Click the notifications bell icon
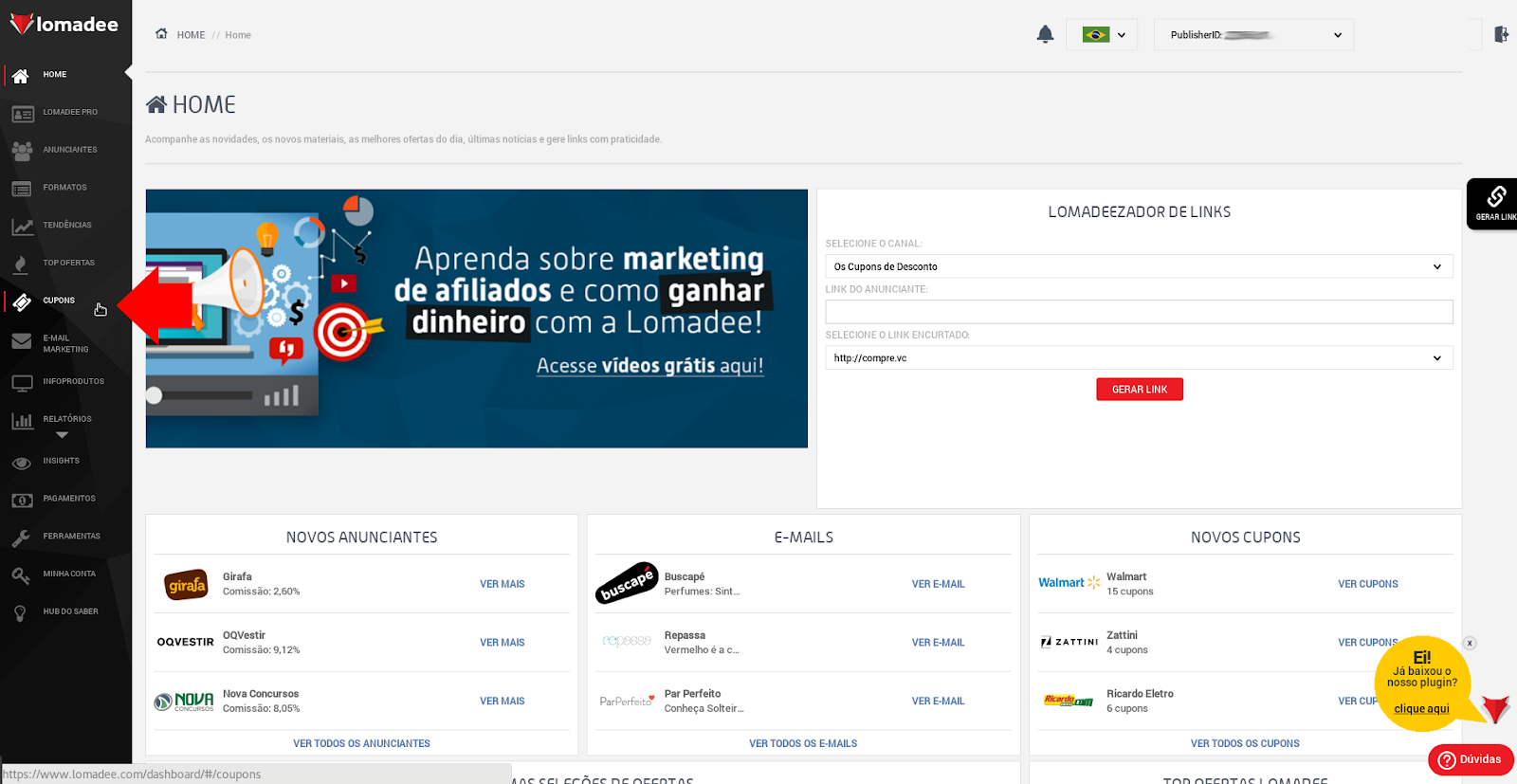This screenshot has width=1517, height=784. [1045, 34]
